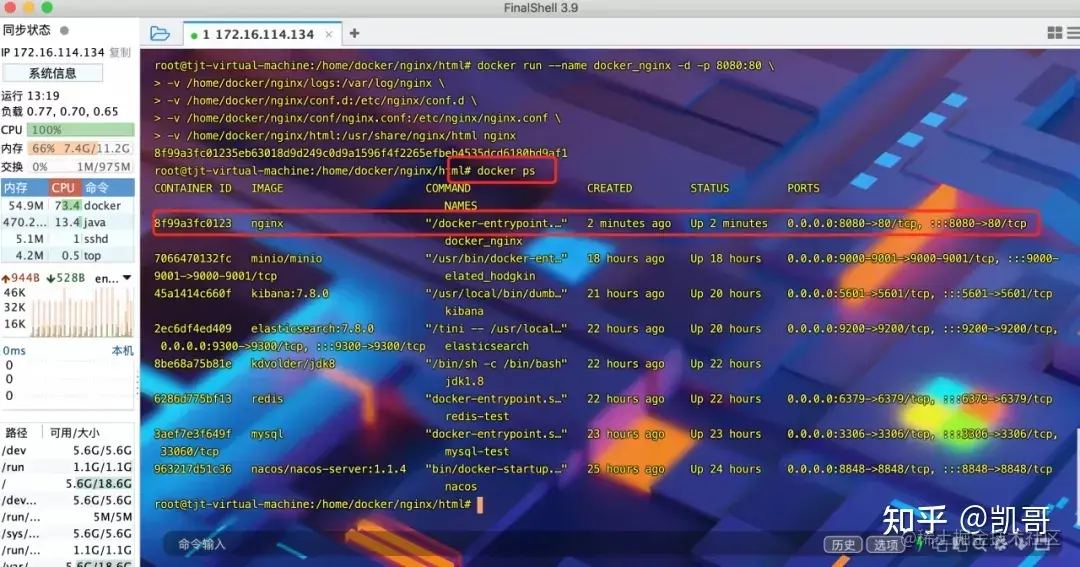Open the 历史 command history button
1080x567 pixels.
coord(843,545)
